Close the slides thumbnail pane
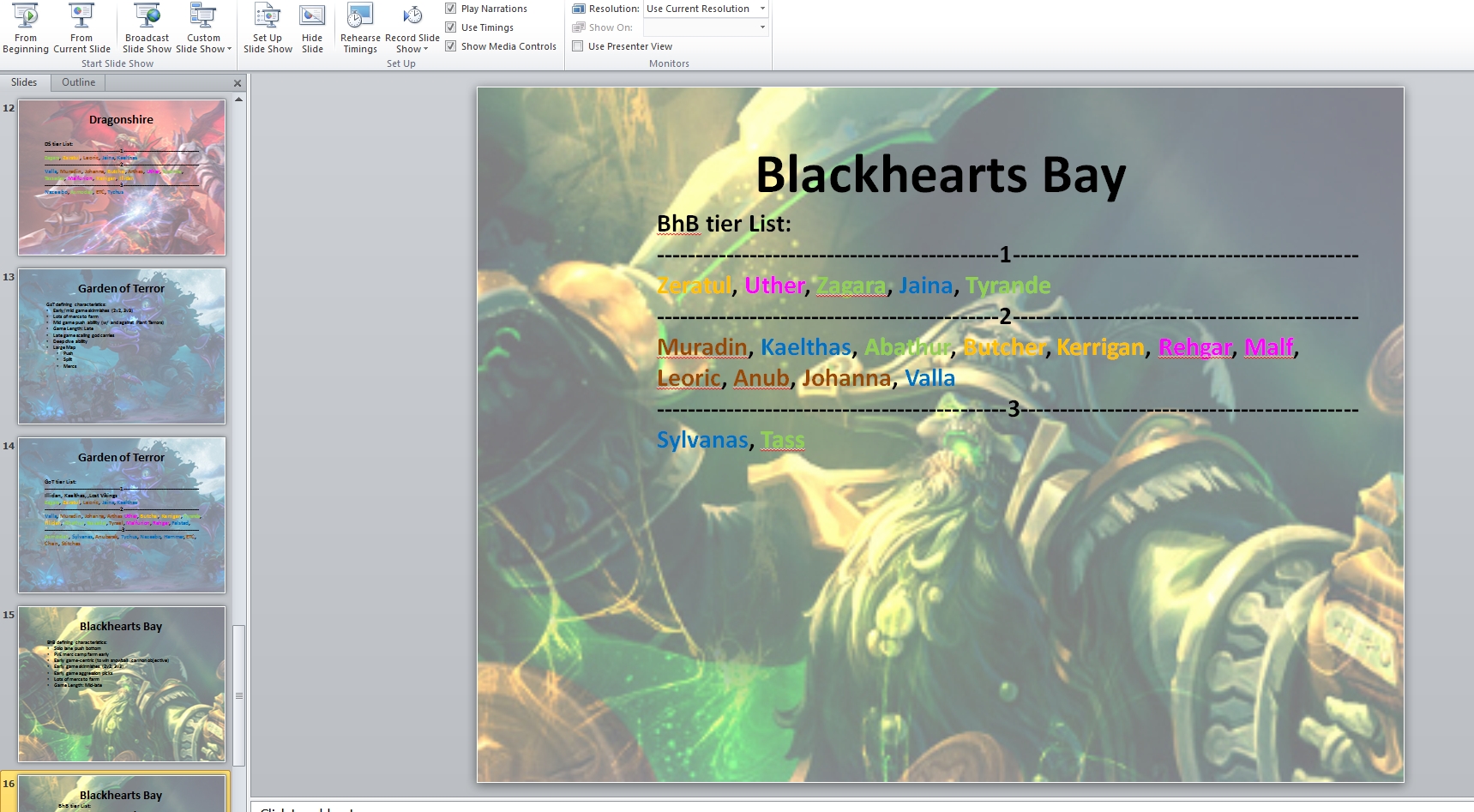Image resolution: width=1474 pixels, height=812 pixels. 238,83
